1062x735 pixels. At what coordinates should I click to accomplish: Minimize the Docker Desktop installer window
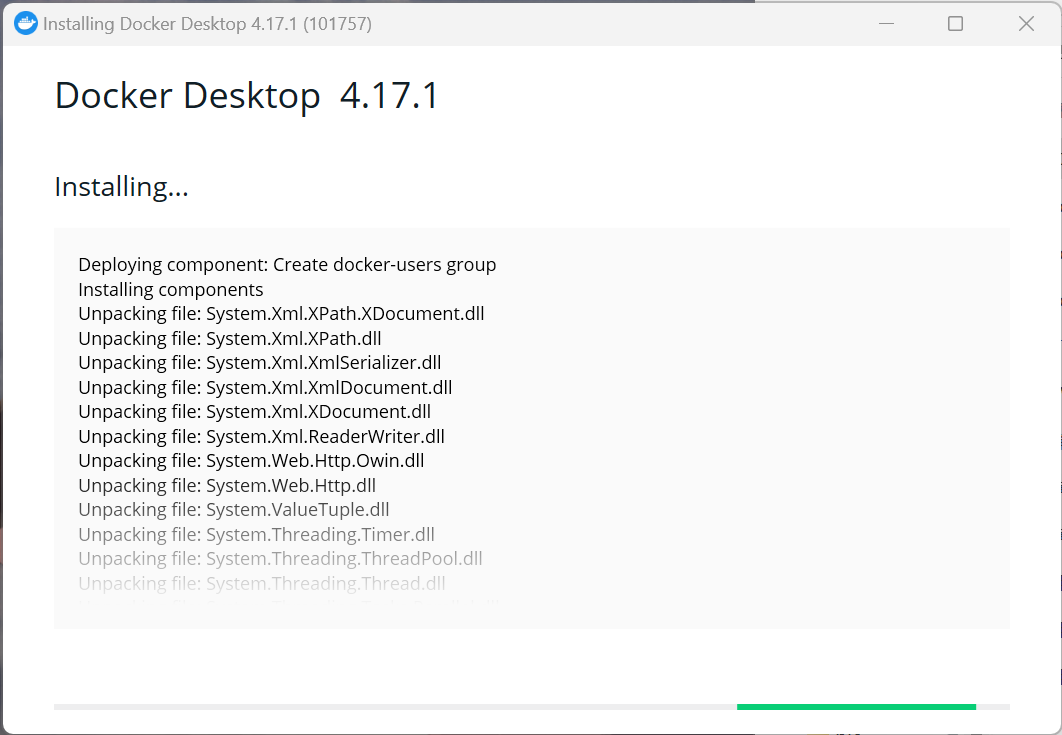[x=887, y=24]
